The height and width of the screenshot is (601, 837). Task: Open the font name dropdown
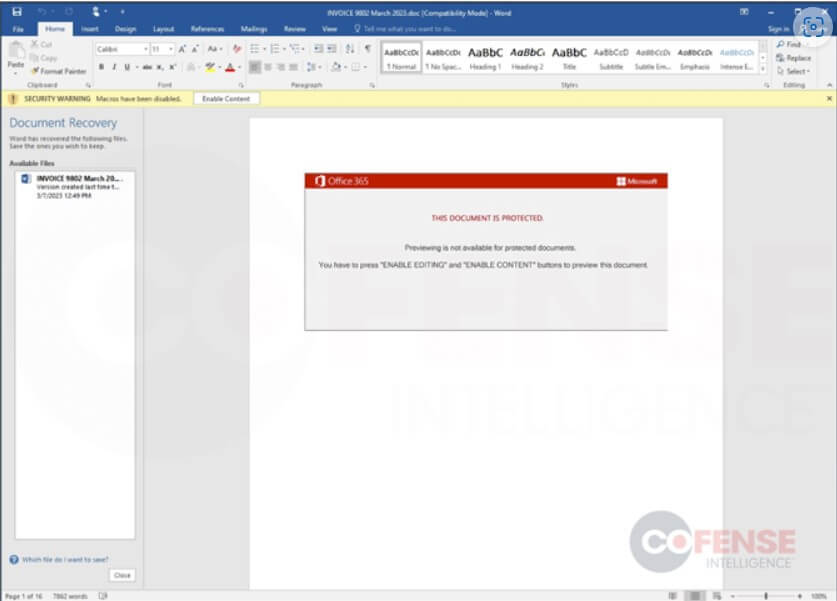146,49
